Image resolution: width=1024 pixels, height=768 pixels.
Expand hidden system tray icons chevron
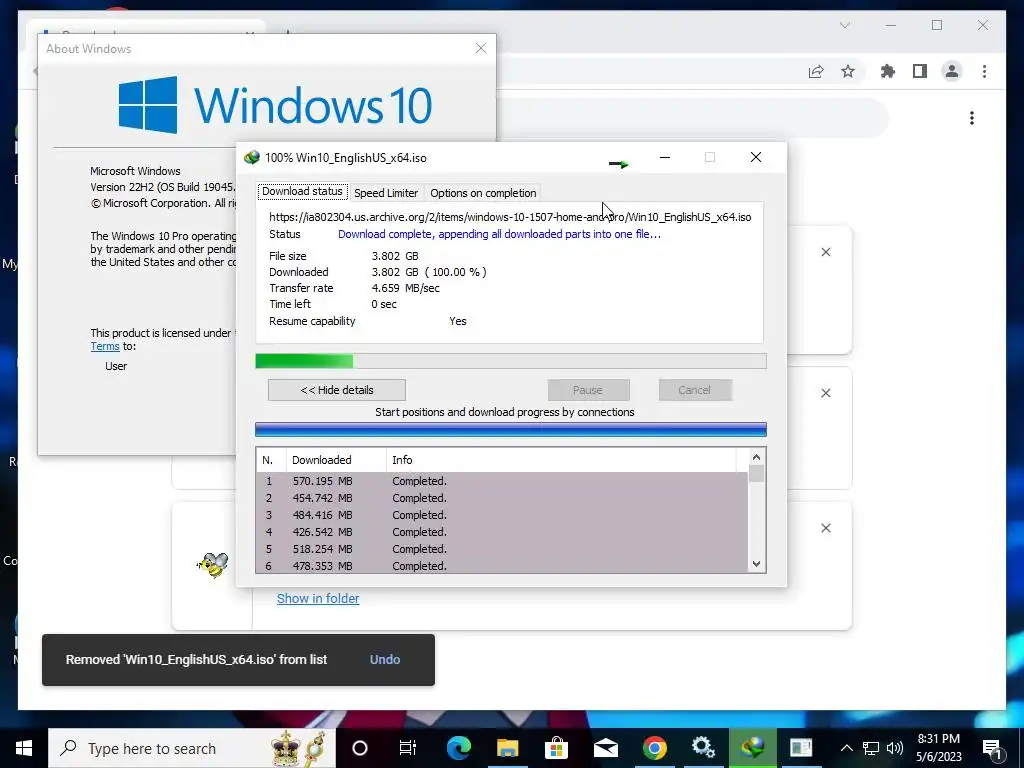pos(846,748)
